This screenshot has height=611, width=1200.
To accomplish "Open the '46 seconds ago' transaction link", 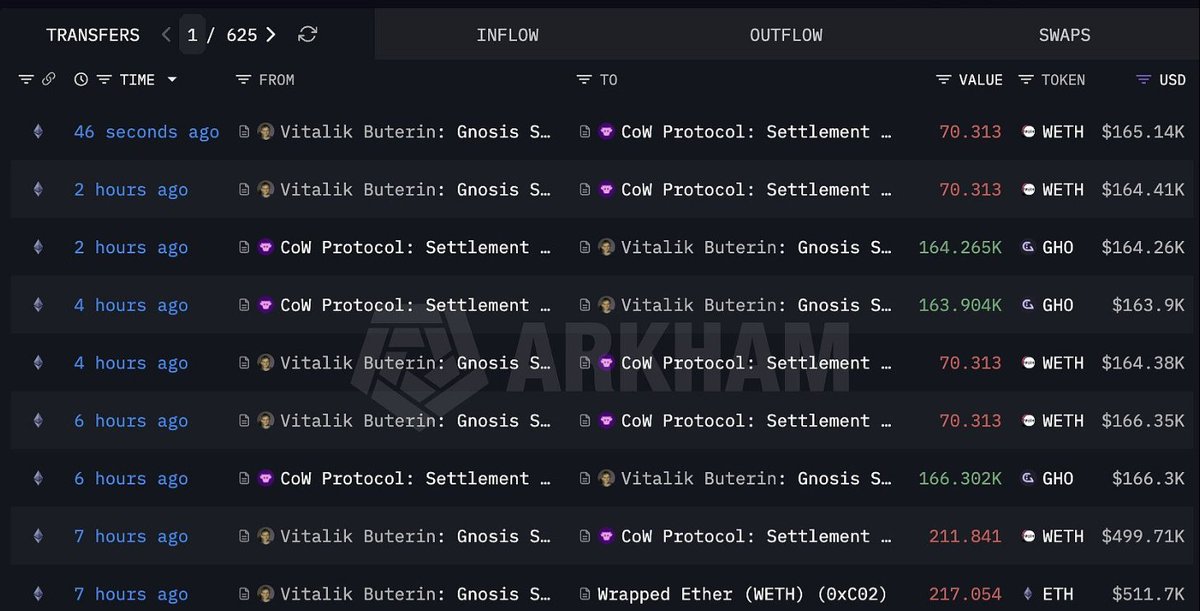I will click(146, 132).
